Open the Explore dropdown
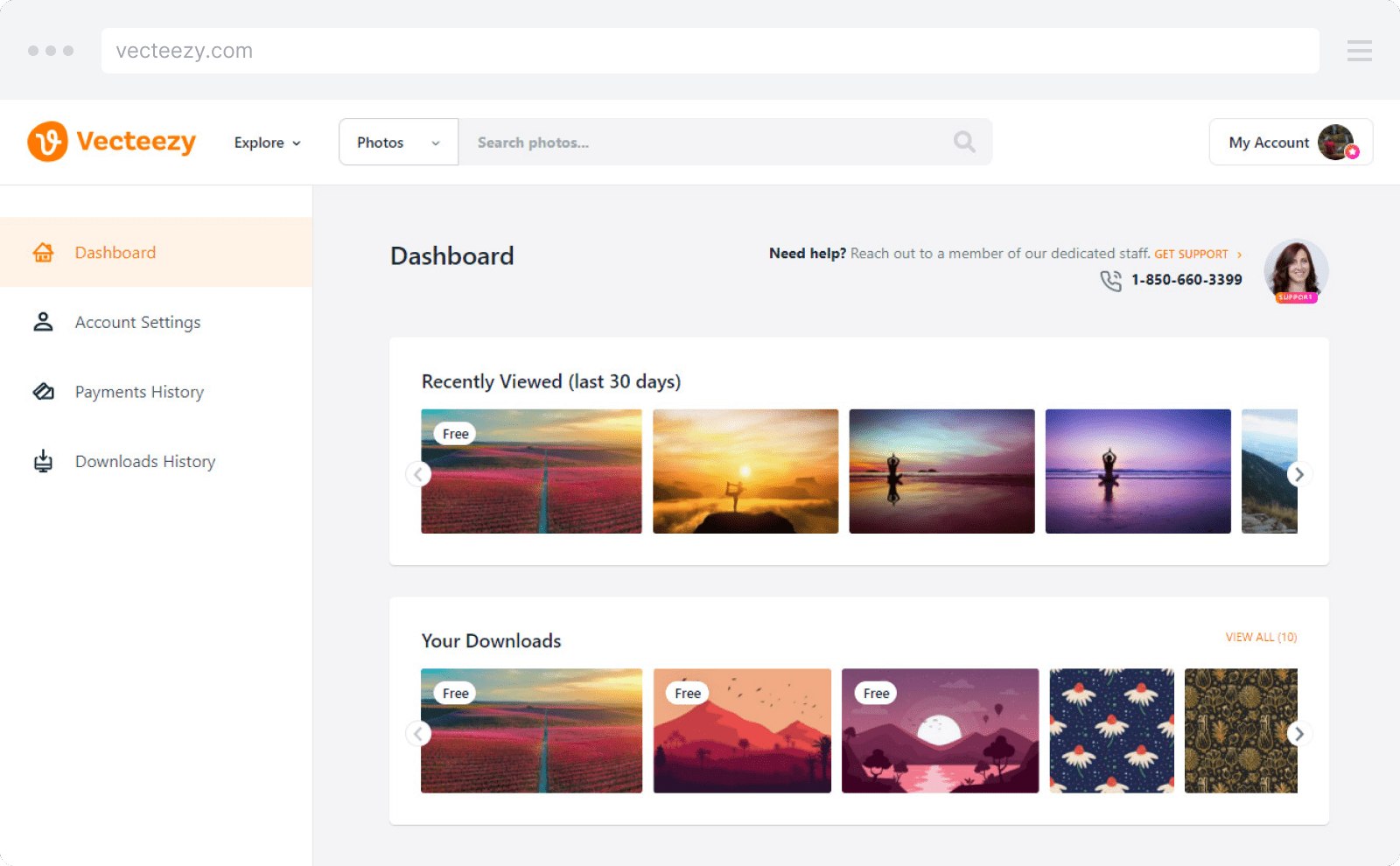 tap(266, 142)
